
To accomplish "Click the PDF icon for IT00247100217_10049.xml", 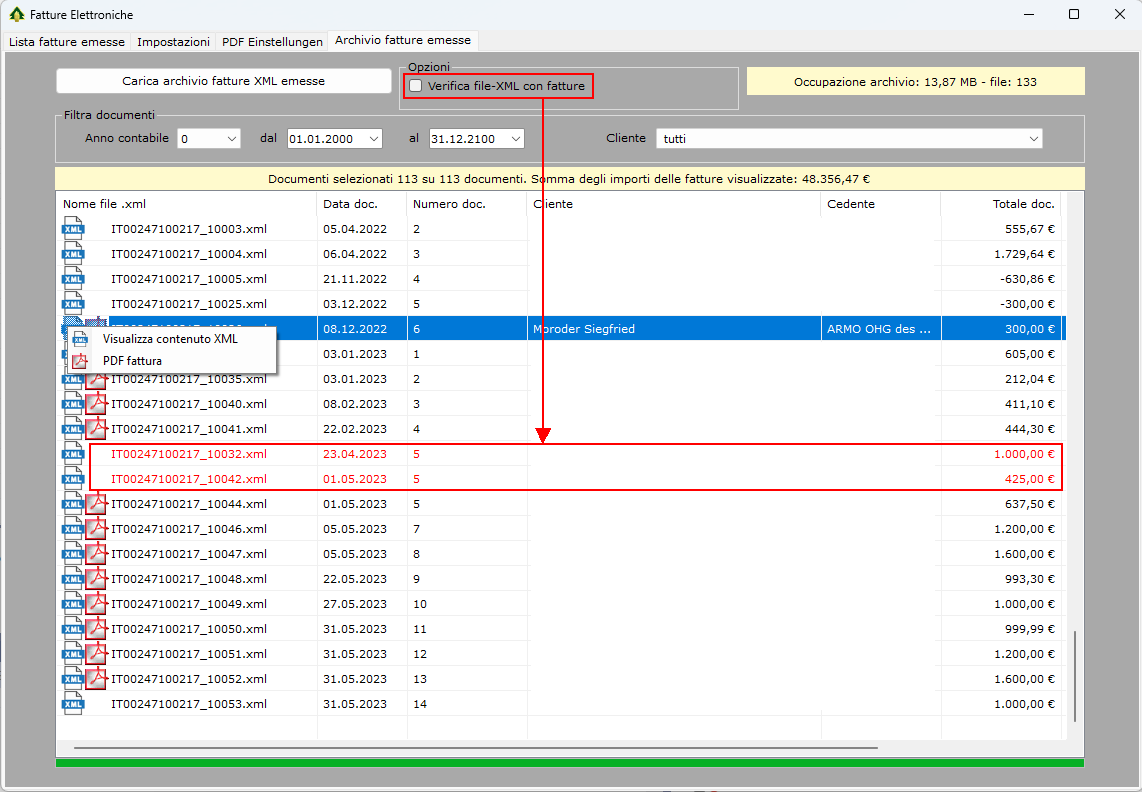I will [x=96, y=604].
